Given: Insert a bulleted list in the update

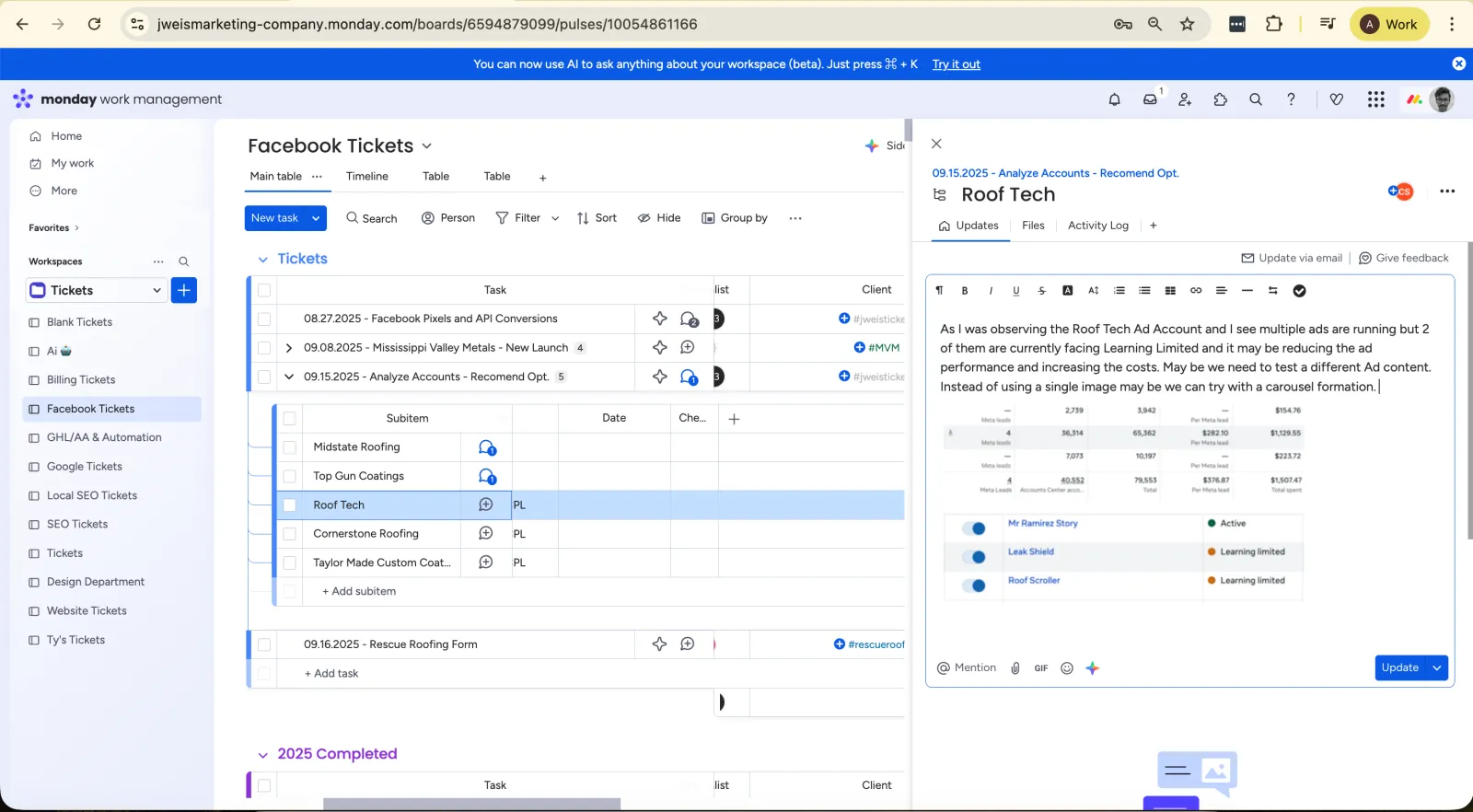Looking at the screenshot, I should 1144,291.
